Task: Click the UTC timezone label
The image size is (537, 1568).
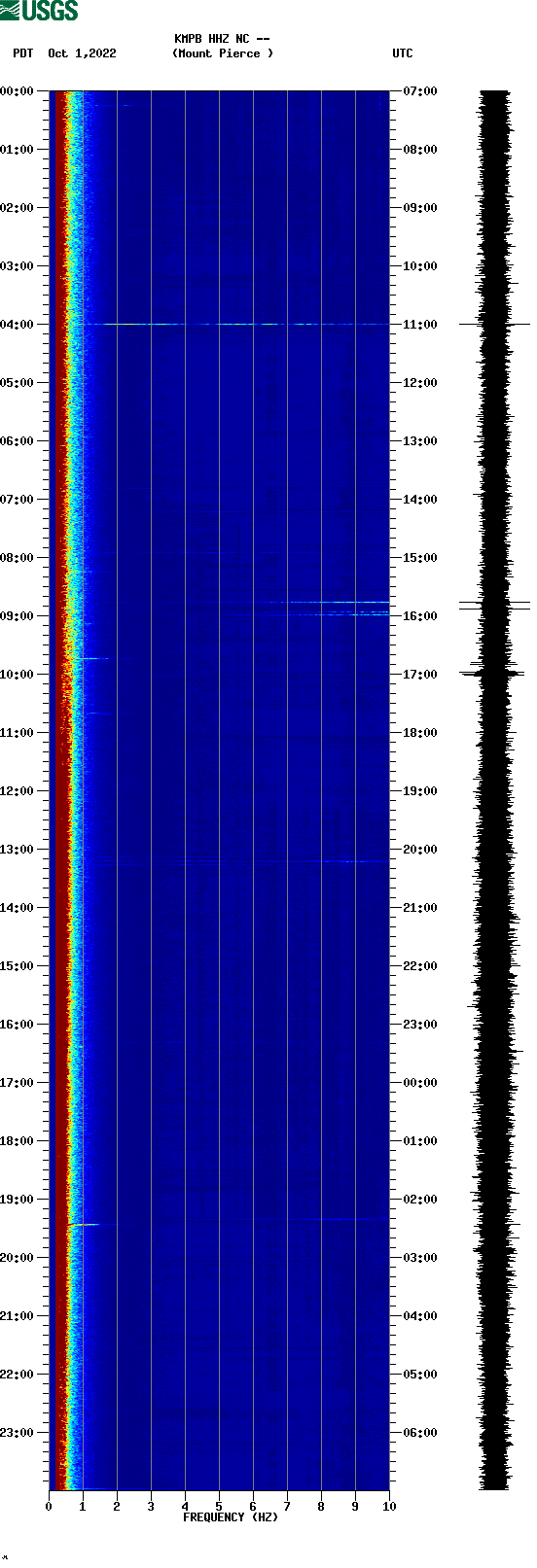Action: (403, 53)
